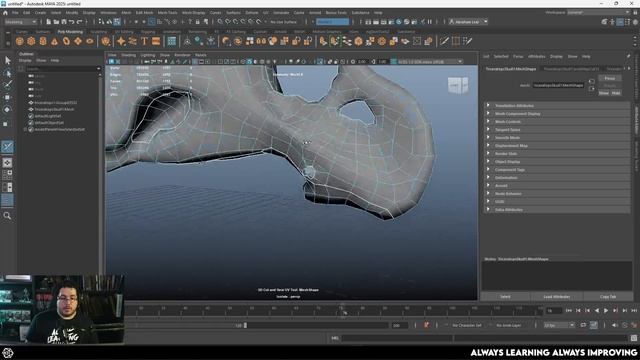Image resolution: width=640 pixels, height=360 pixels.
Task: Select the highlighted last-used tool in toolbox
Action: [7, 147]
